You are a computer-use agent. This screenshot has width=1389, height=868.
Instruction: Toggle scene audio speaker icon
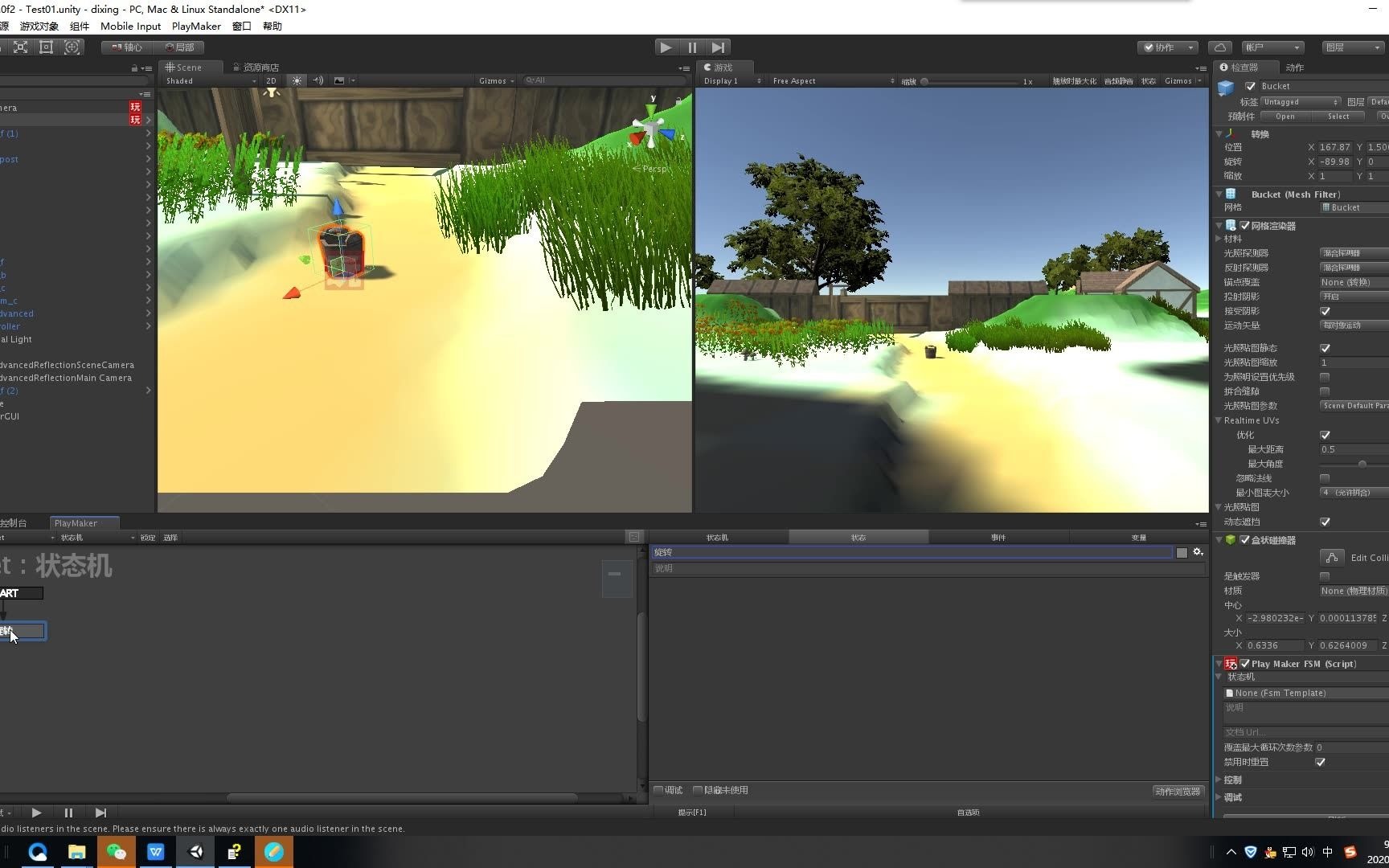point(318,80)
